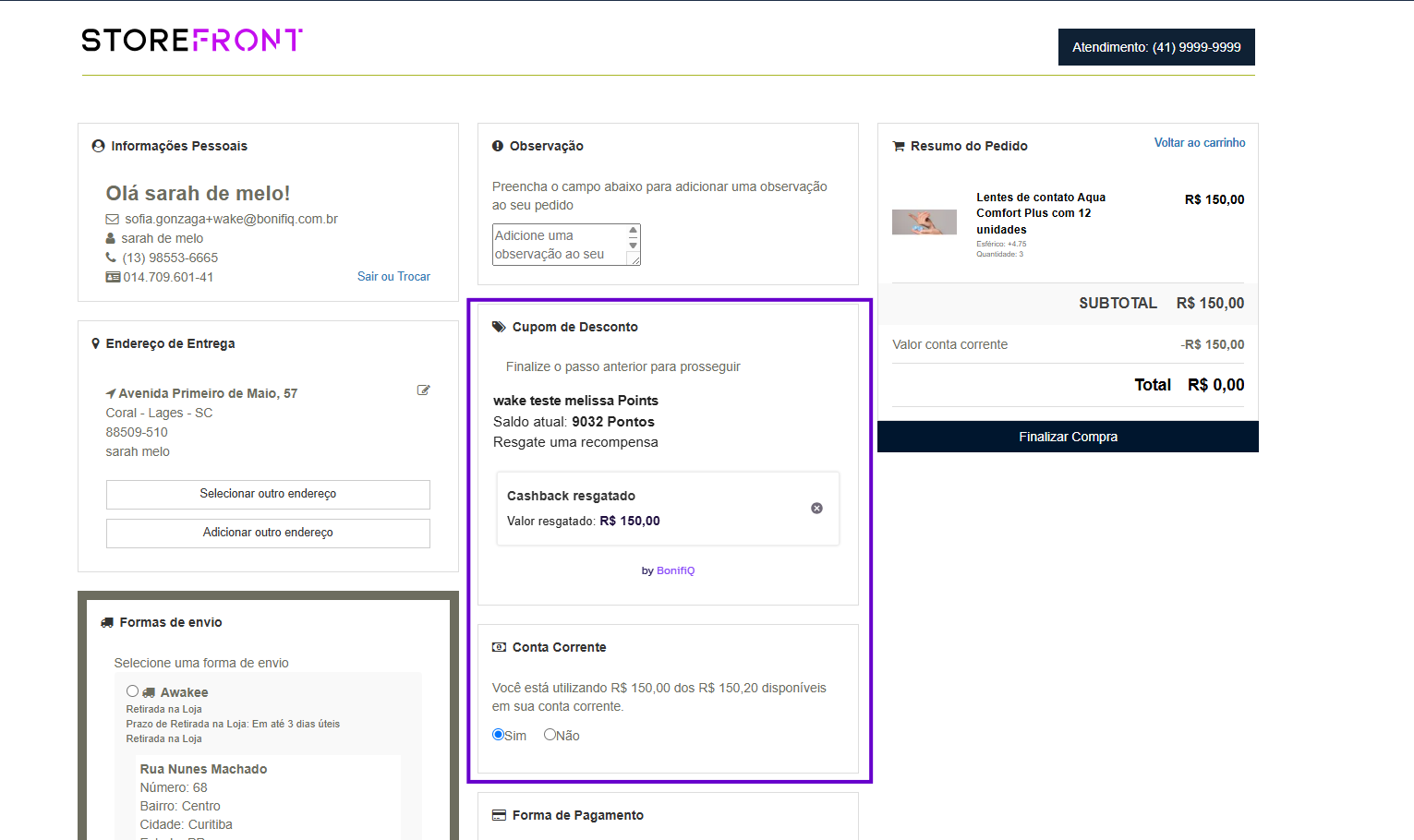Click the location pin icon in Endereço de Entrega
This screenshot has height=840, width=1414.
[x=96, y=342]
